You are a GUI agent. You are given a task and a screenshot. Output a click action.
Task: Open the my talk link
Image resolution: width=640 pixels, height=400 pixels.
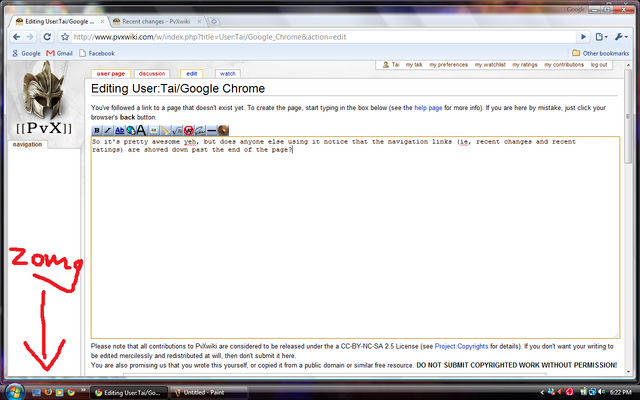pos(414,64)
